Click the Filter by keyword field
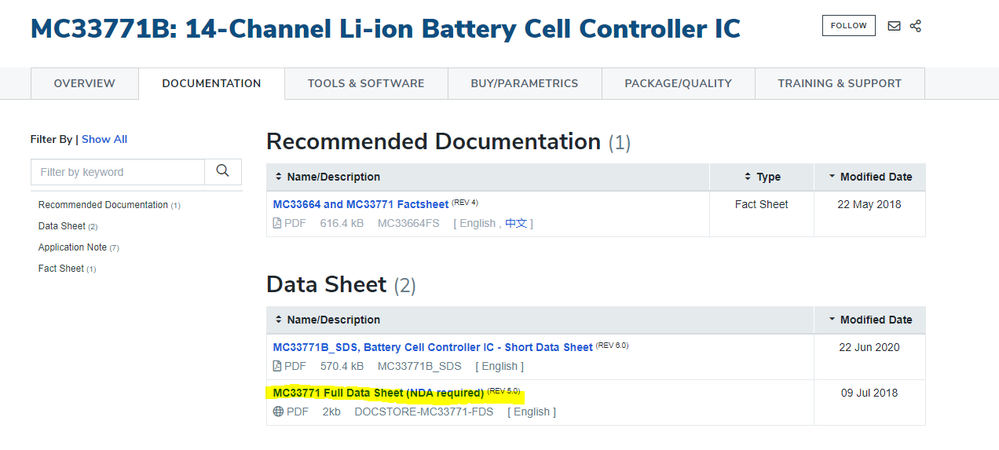 [x=118, y=172]
